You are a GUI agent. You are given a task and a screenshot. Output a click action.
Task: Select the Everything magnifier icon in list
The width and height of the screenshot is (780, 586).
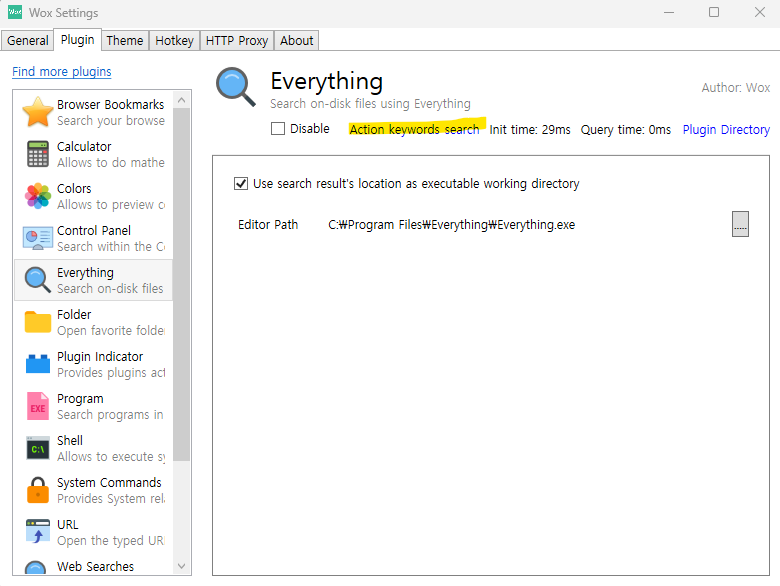tap(38, 280)
